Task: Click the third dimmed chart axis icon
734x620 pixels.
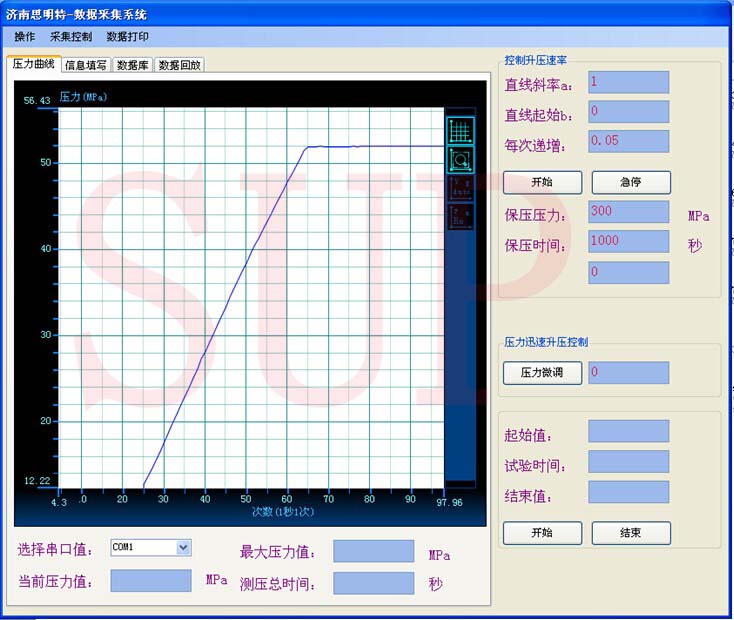Action: (460, 187)
